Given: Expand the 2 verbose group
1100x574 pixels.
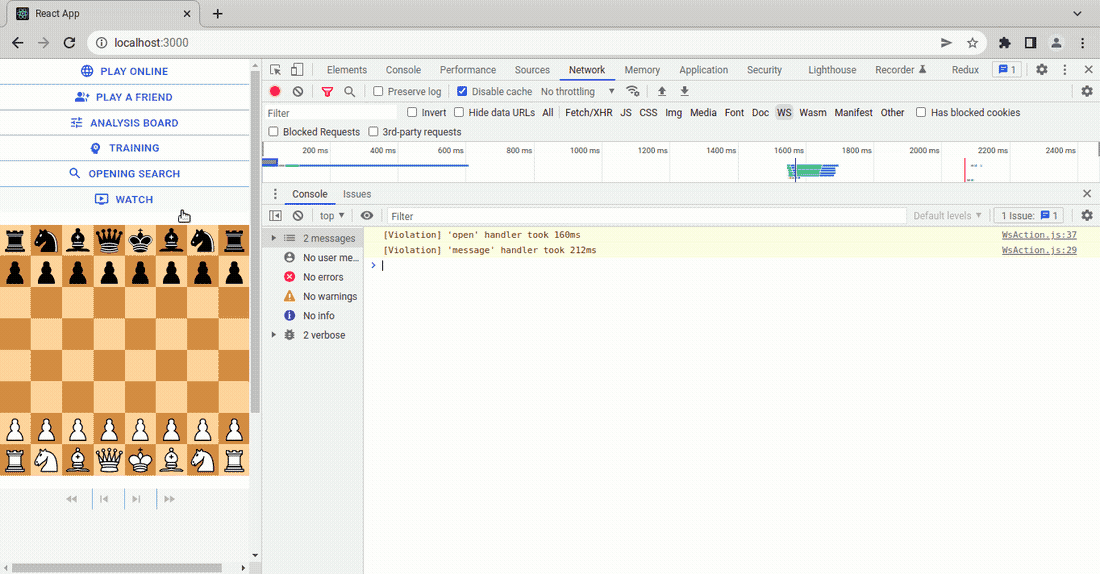Looking at the screenshot, I should pos(274,335).
